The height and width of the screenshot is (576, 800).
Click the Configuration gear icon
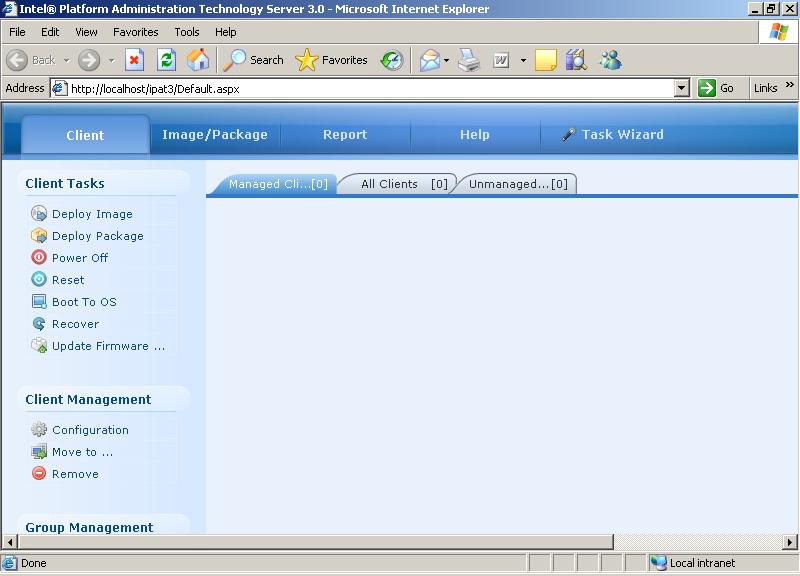tap(39, 430)
